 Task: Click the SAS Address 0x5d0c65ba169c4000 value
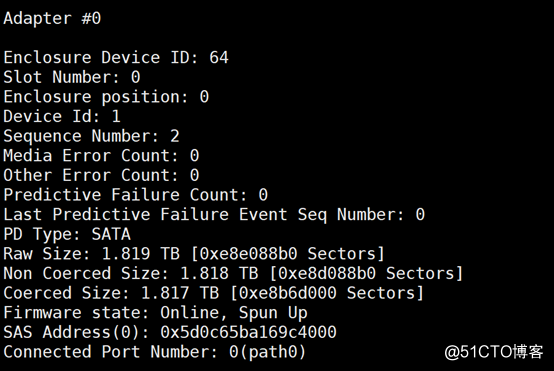point(248,332)
